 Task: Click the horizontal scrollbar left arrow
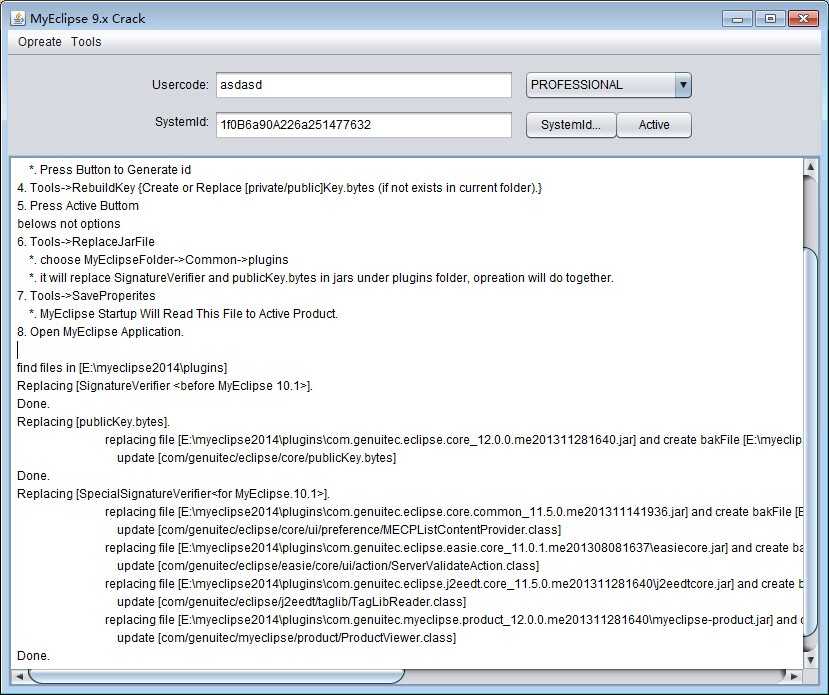click(x=20, y=676)
